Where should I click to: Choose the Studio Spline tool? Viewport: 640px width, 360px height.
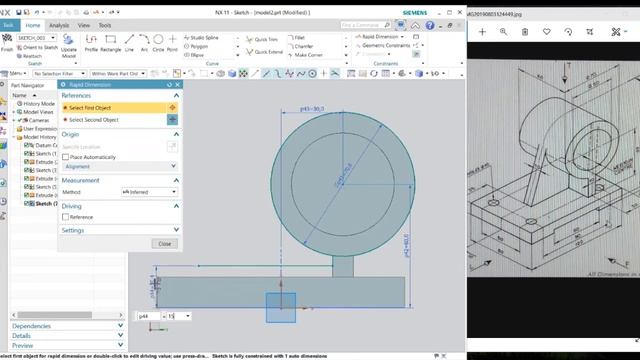(202, 38)
